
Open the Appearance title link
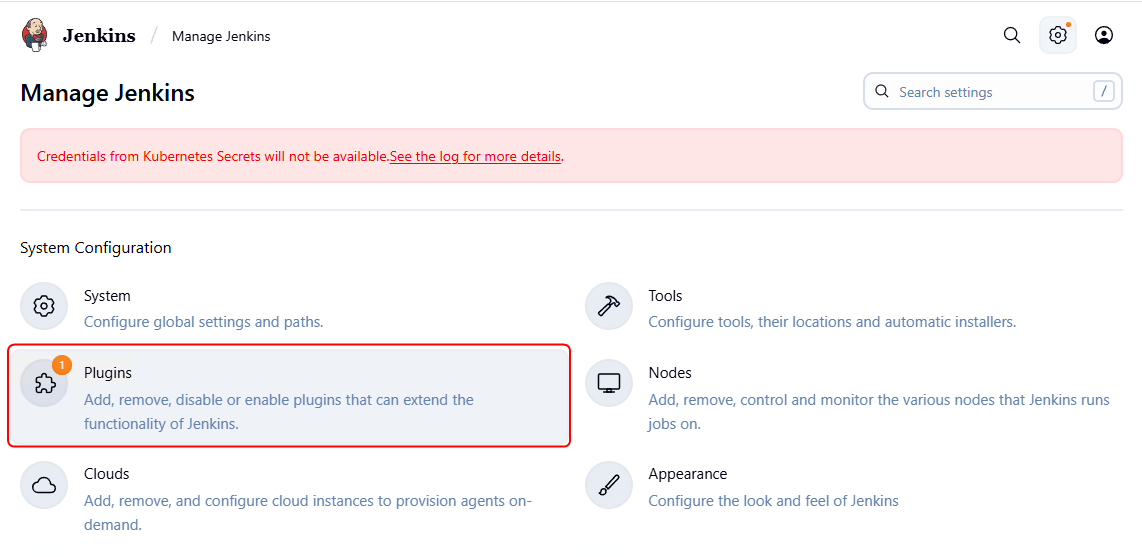(688, 474)
